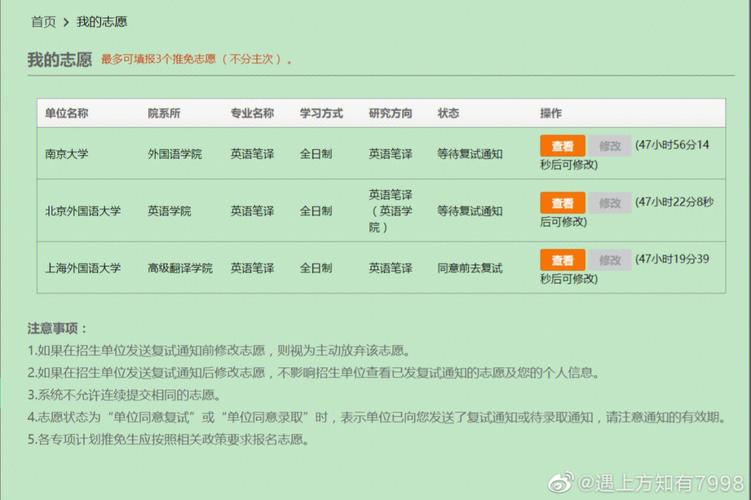Click the 南京大学 cell

coord(67,154)
